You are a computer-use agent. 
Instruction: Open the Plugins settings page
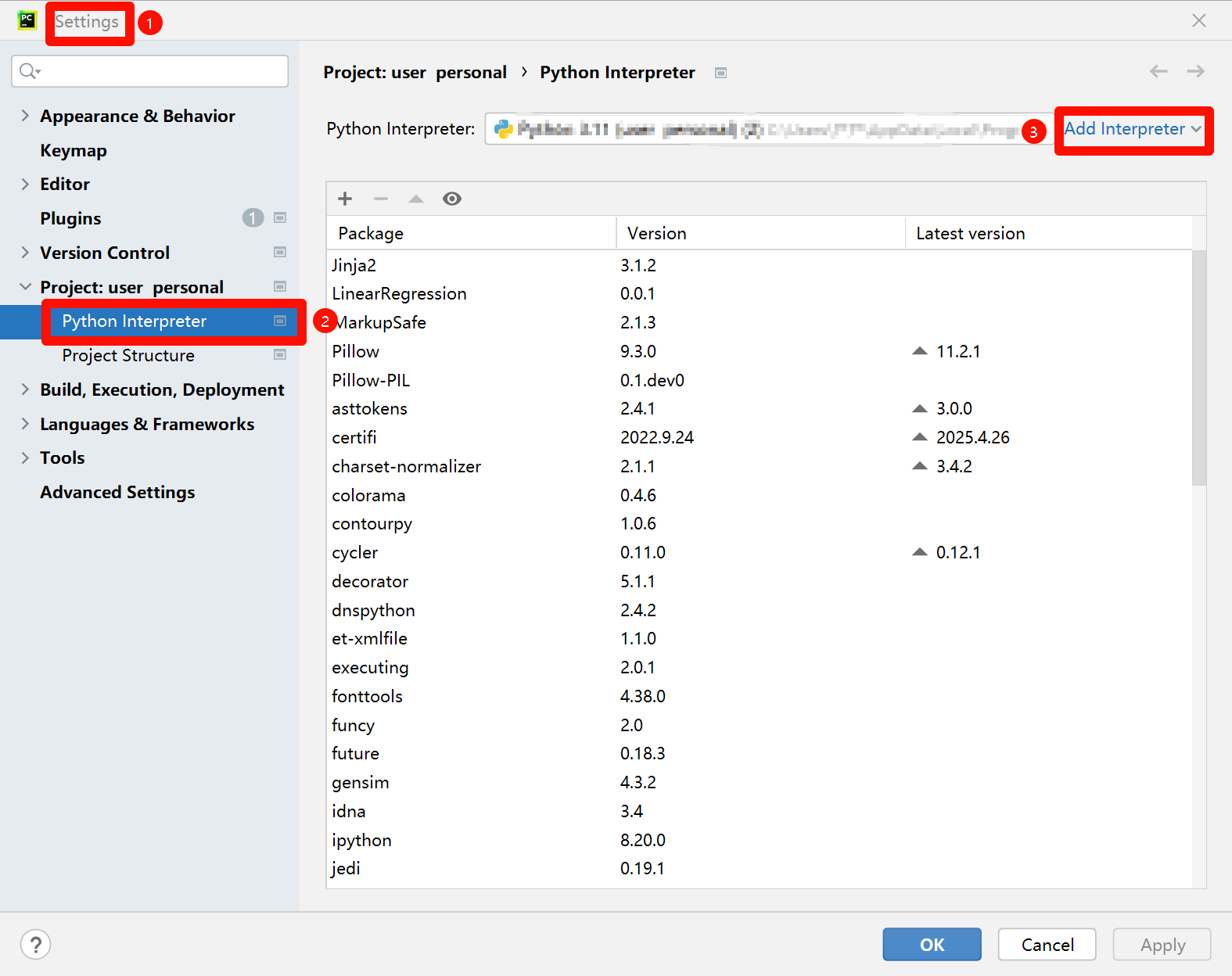click(x=70, y=218)
